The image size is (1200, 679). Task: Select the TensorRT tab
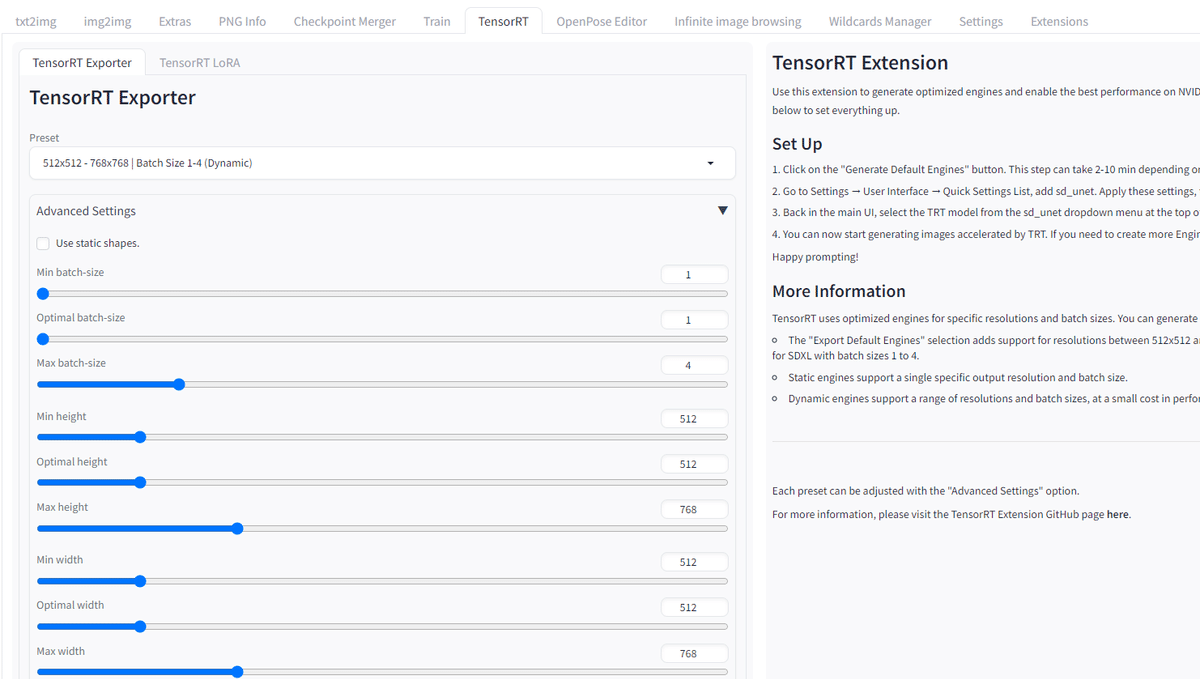click(x=503, y=21)
